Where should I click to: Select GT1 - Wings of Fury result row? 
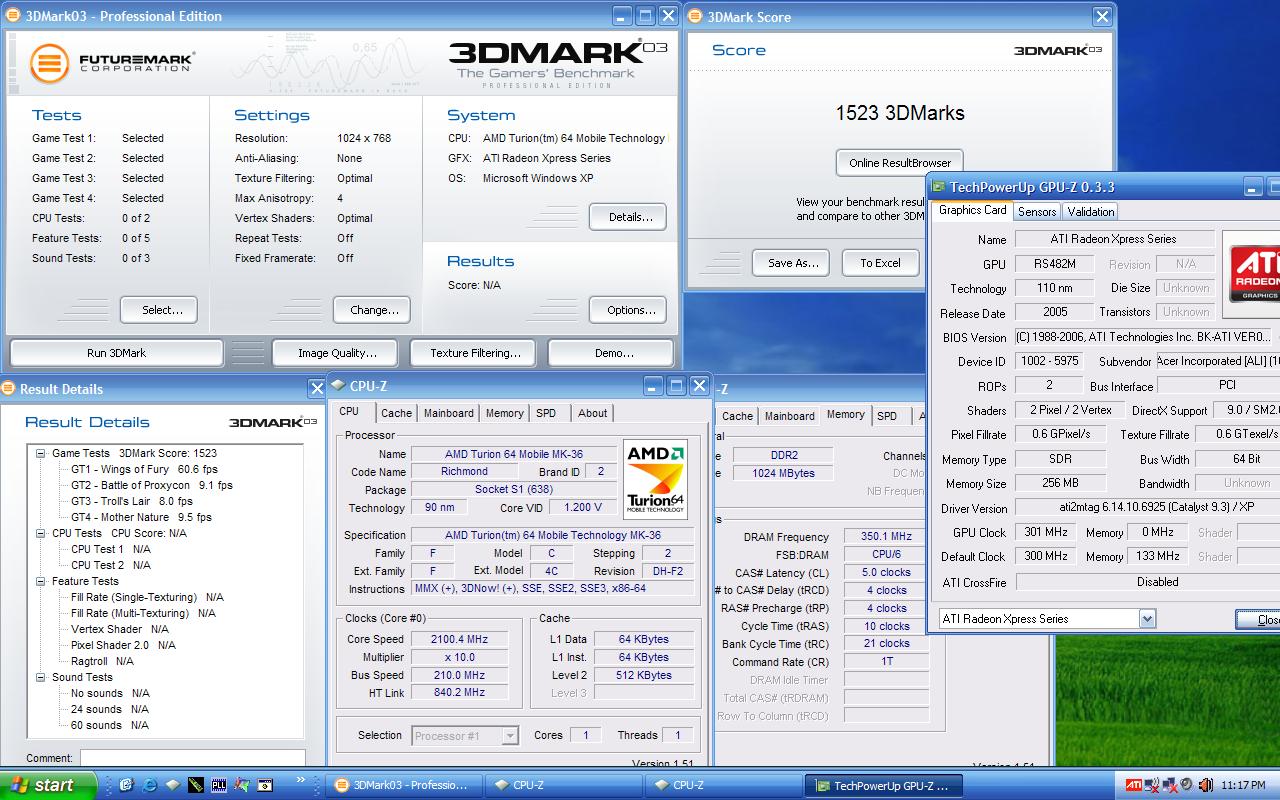click(144, 469)
